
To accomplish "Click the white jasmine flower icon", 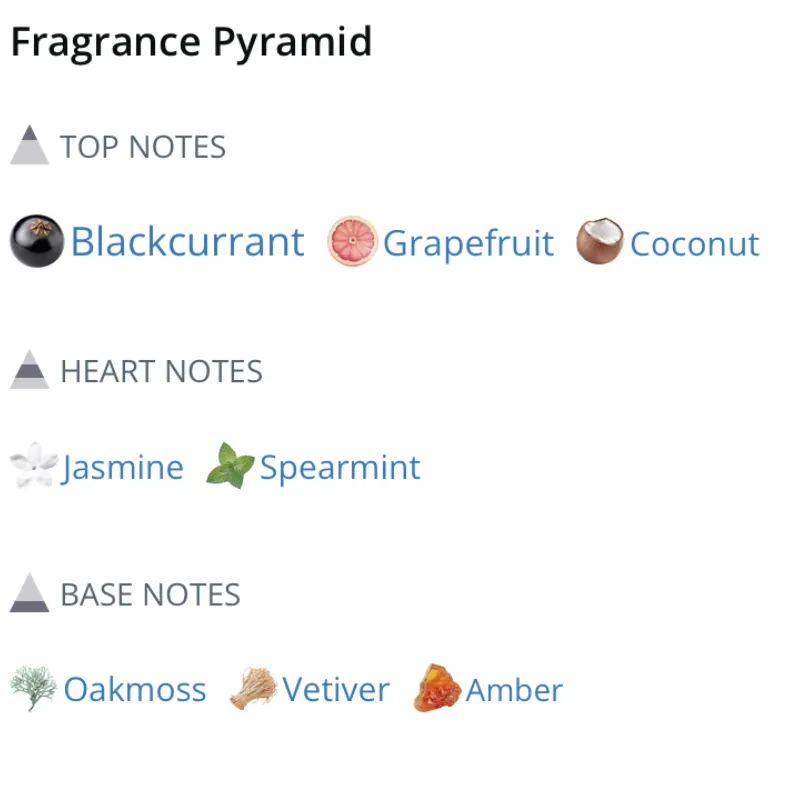I will [x=32, y=467].
